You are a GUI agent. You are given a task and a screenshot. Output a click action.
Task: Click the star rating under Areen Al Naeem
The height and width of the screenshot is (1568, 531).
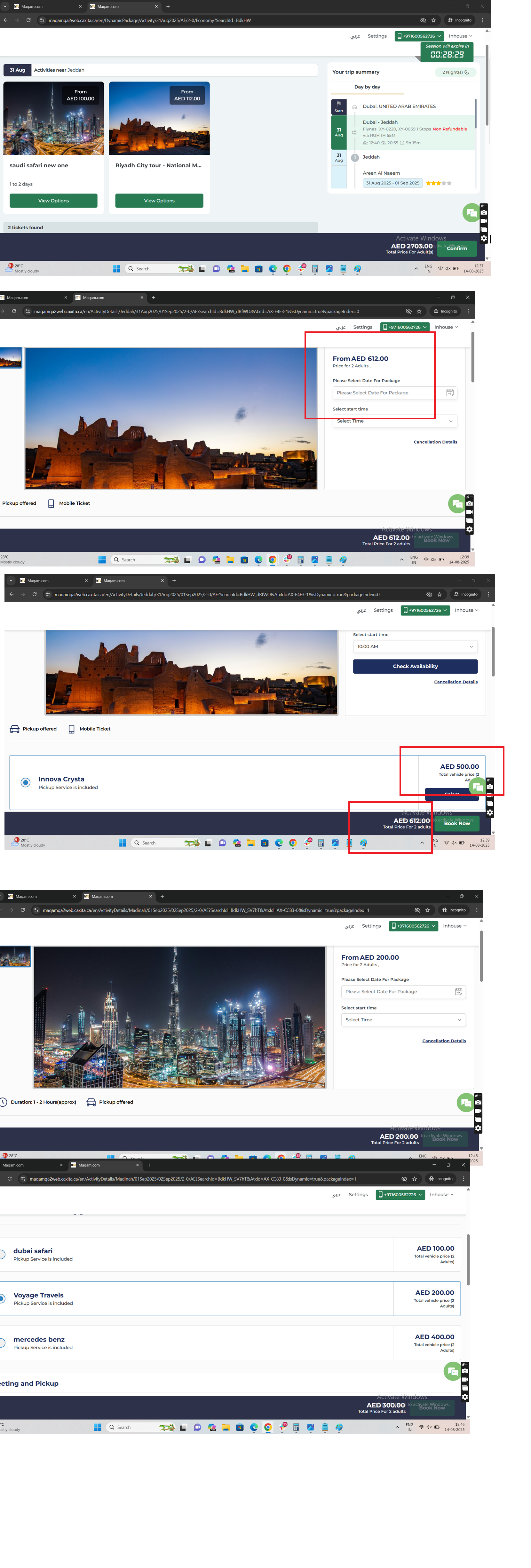438,183
